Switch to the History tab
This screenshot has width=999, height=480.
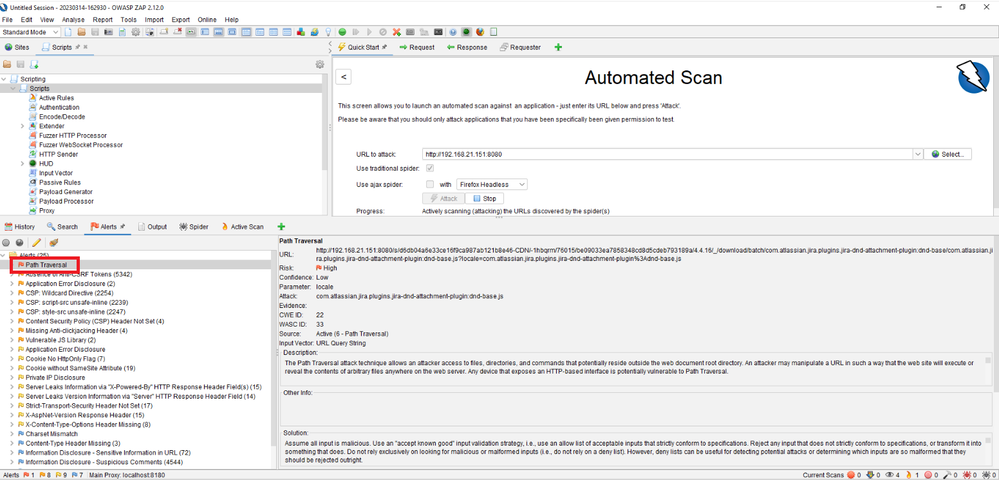(20, 226)
